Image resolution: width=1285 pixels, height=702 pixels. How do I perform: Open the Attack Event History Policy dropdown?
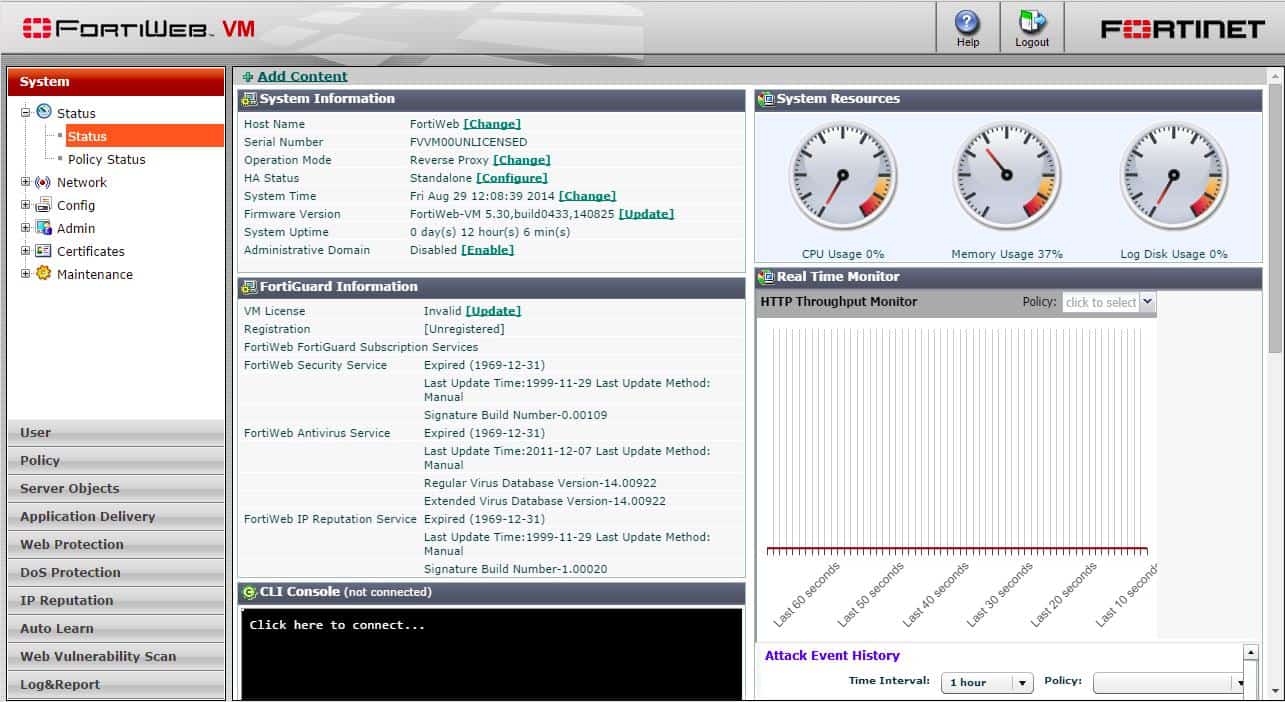click(1169, 682)
